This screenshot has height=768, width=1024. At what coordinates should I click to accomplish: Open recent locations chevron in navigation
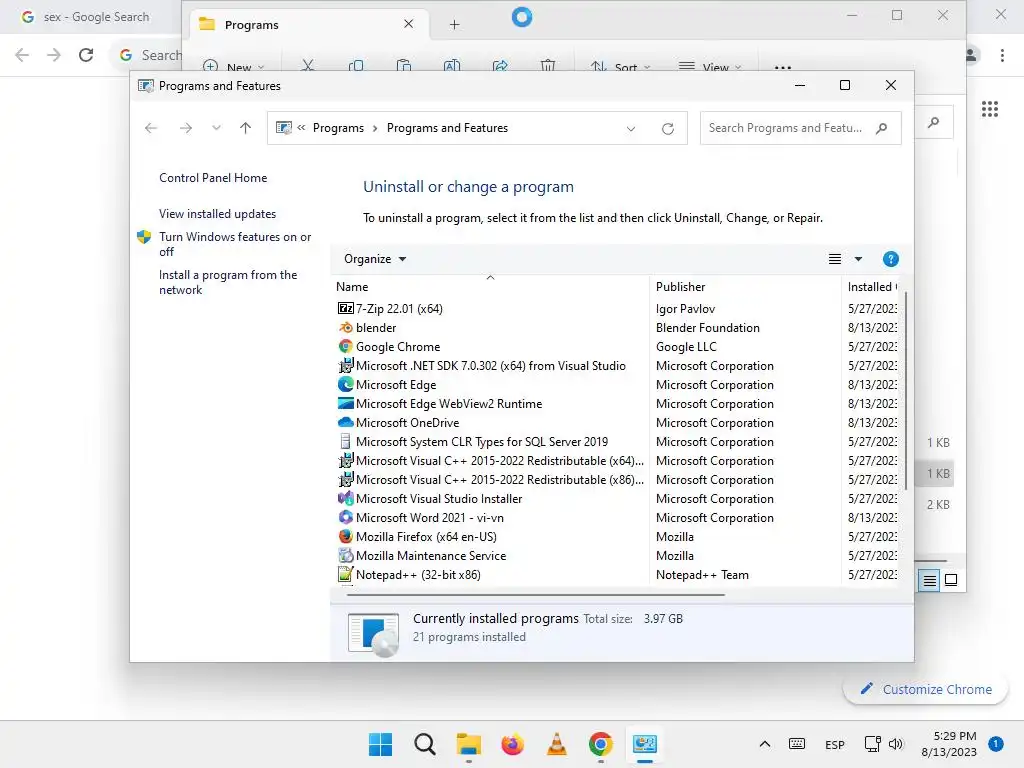pyautogui.click(x=216, y=128)
